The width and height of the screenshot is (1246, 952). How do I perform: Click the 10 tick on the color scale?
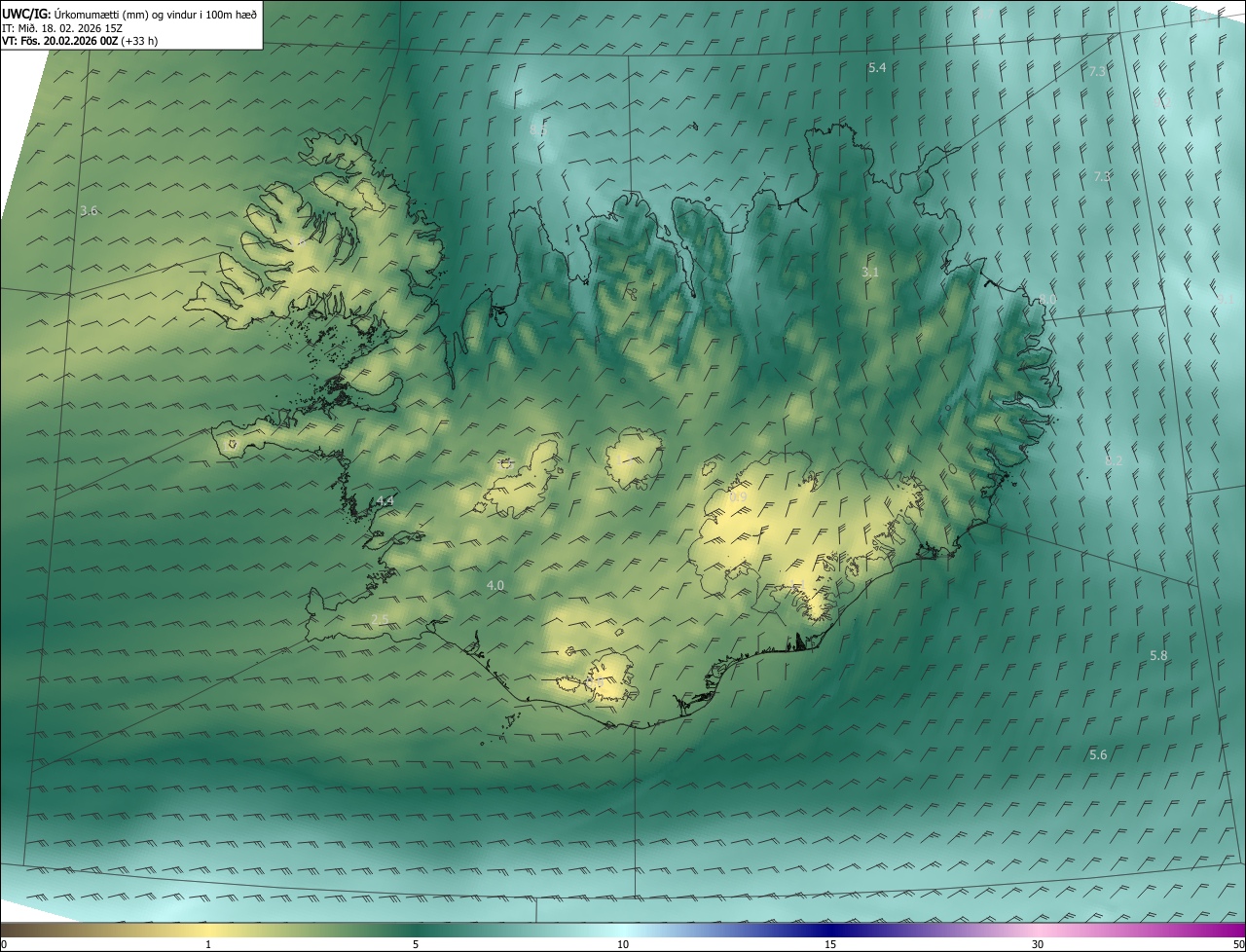[623, 944]
